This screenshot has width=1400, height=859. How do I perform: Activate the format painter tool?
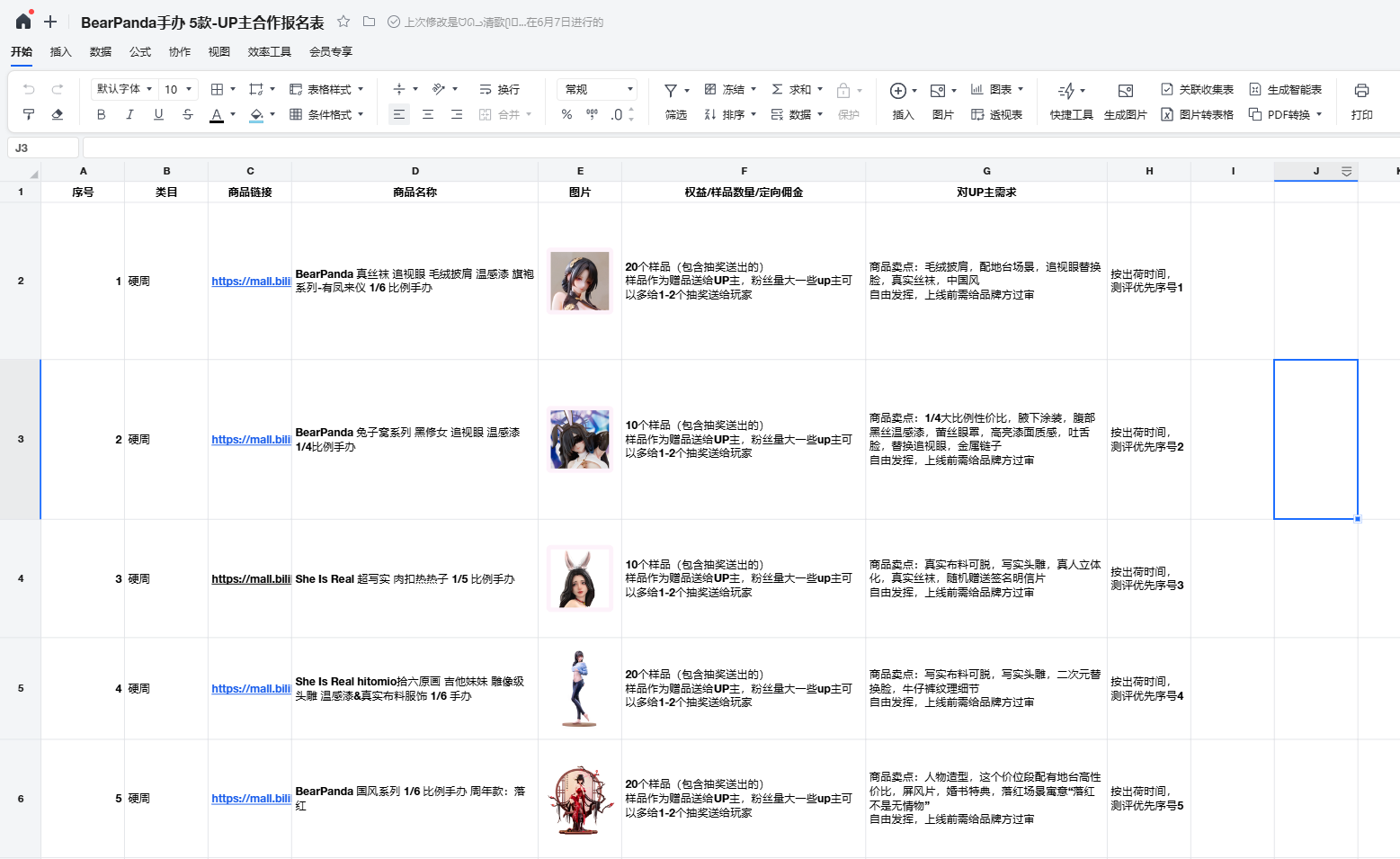(x=29, y=114)
